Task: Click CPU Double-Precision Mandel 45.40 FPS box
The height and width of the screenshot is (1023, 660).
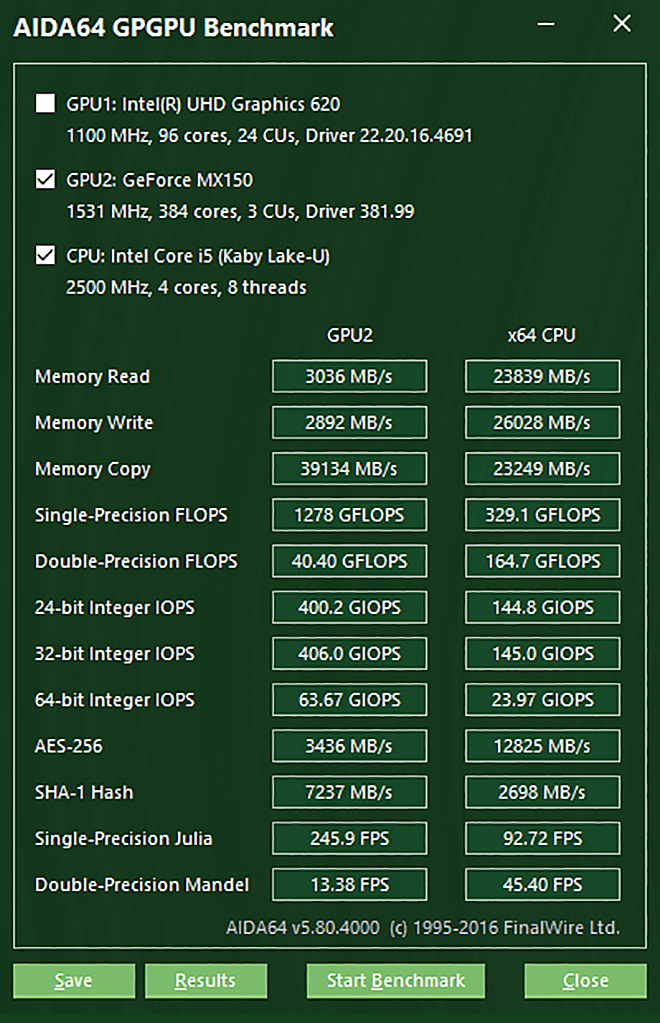Action: click(x=543, y=885)
